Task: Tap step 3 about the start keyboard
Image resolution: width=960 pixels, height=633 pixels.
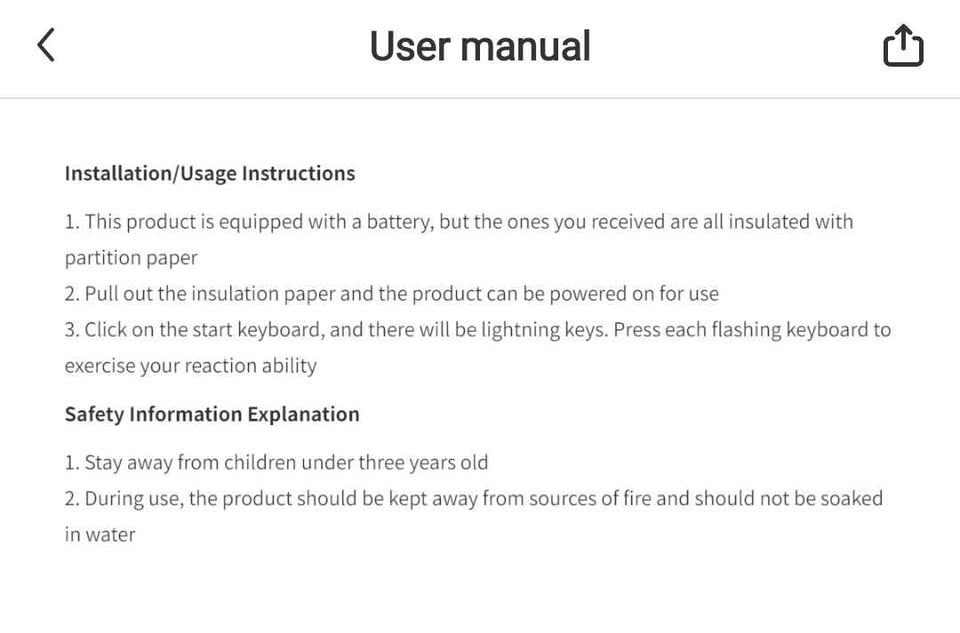Action: (x=478, y=330)
